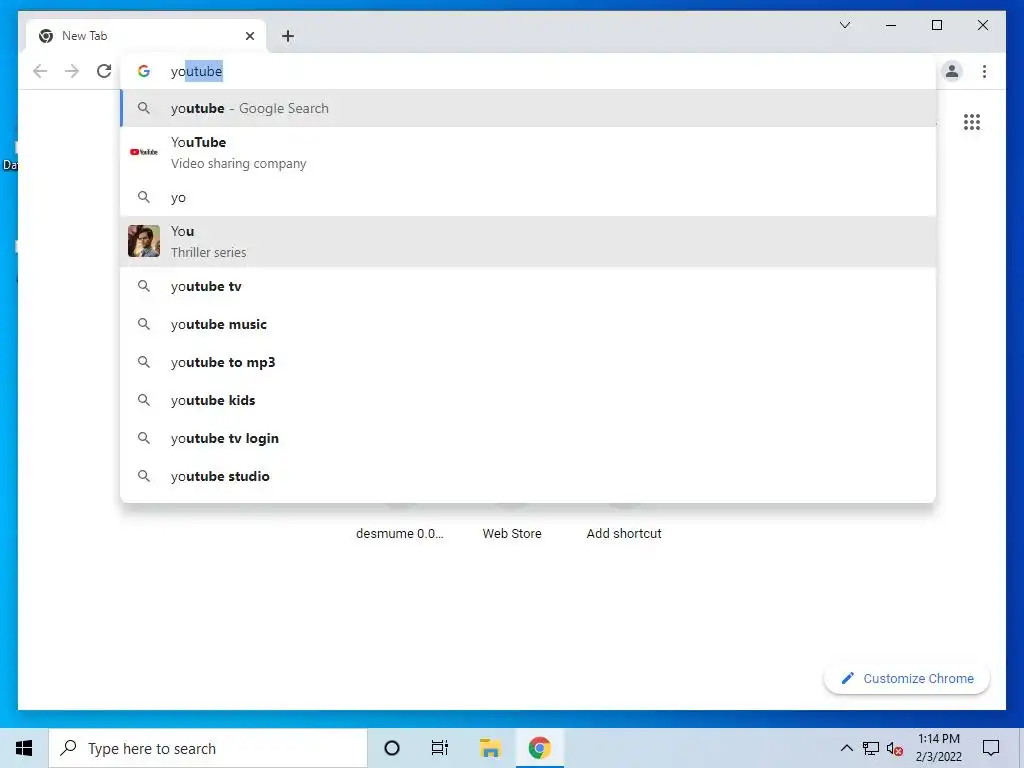Click the taskbar search box
The width and height of the screenshot is (1024, 768).
click(208, 748)
